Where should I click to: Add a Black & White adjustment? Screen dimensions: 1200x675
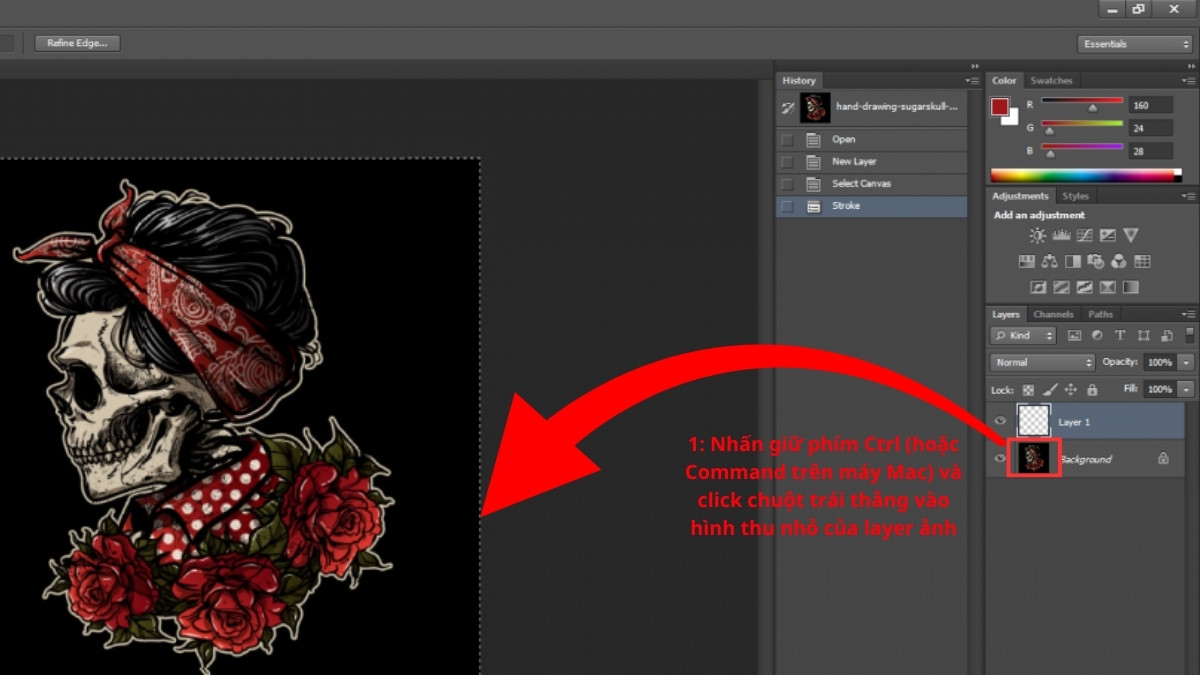(x=1072, y=262)
